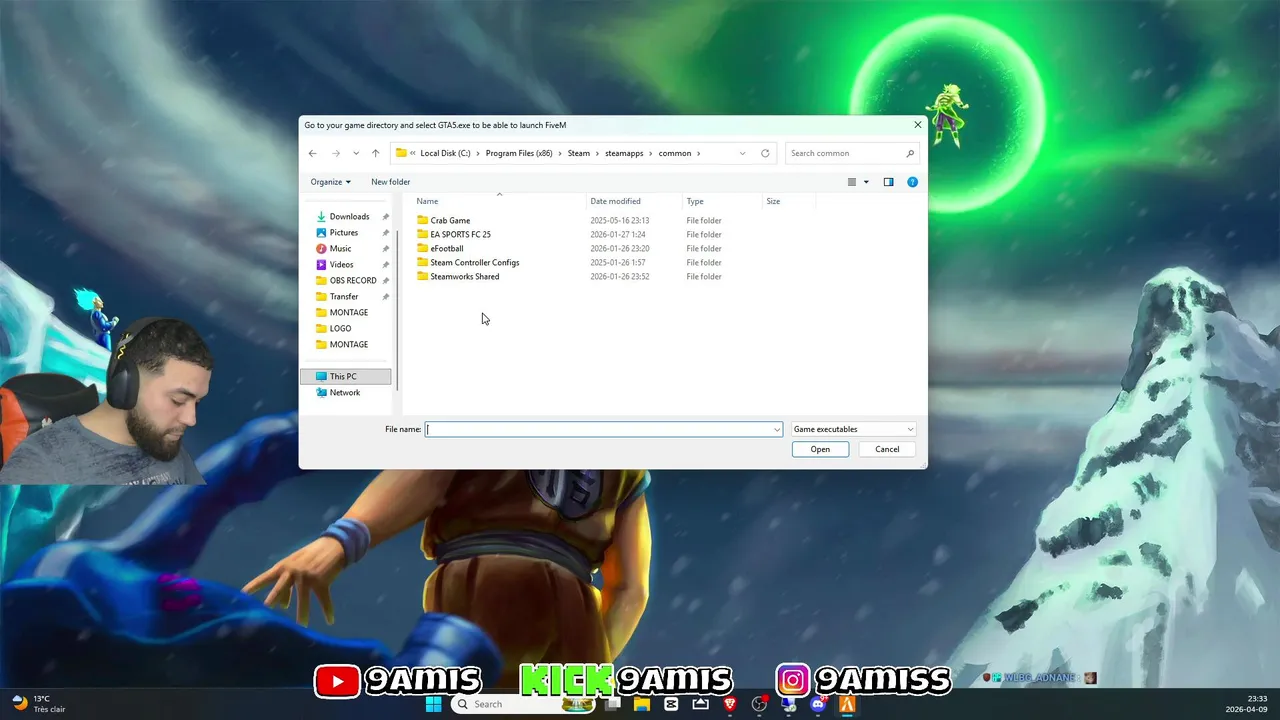Click the 2026-01-27 1:24 date cell

tap(618, 234)
